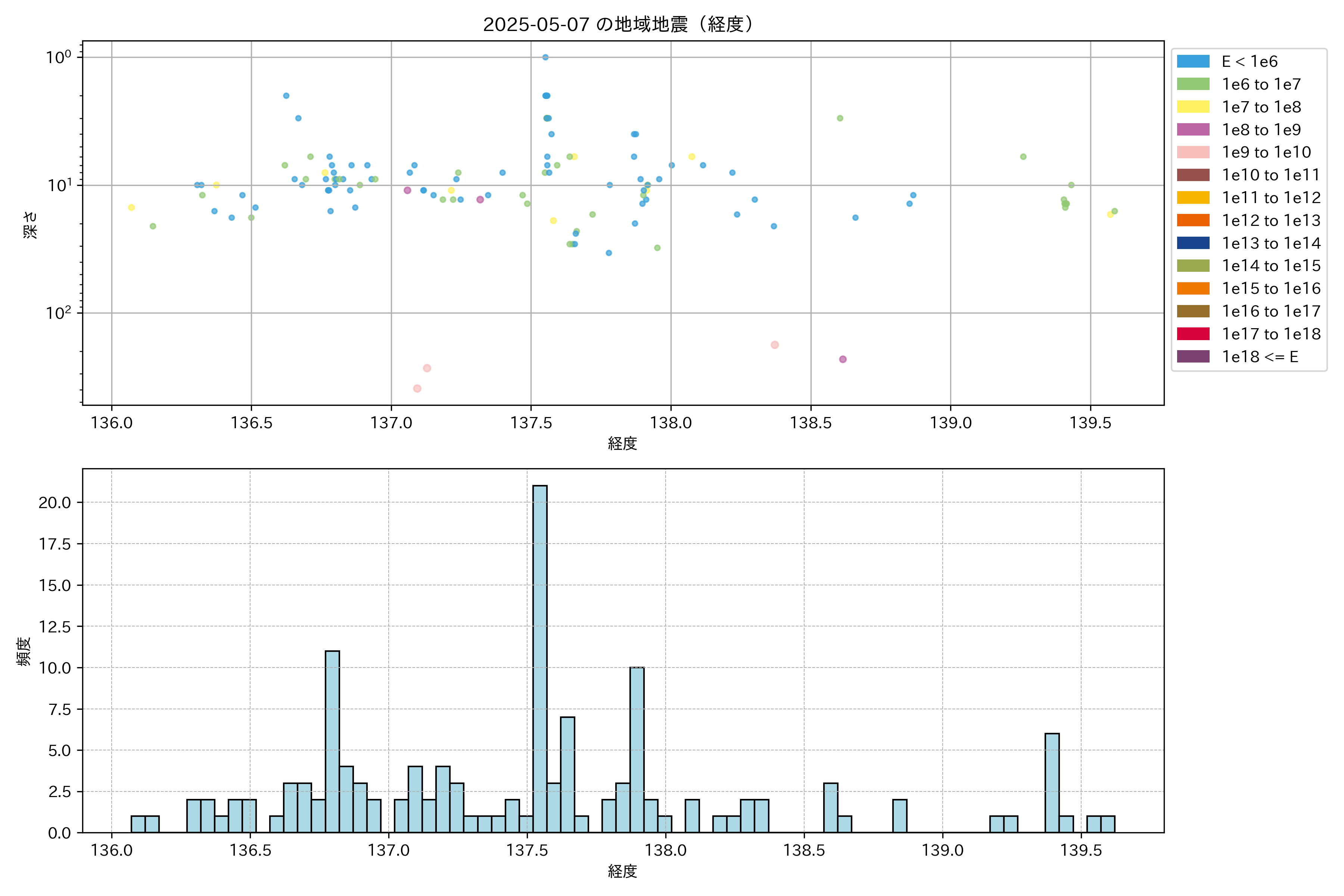Click the 頻度 y-axis label
This screenshot has height=896, width=1344.
click(24, 651)
